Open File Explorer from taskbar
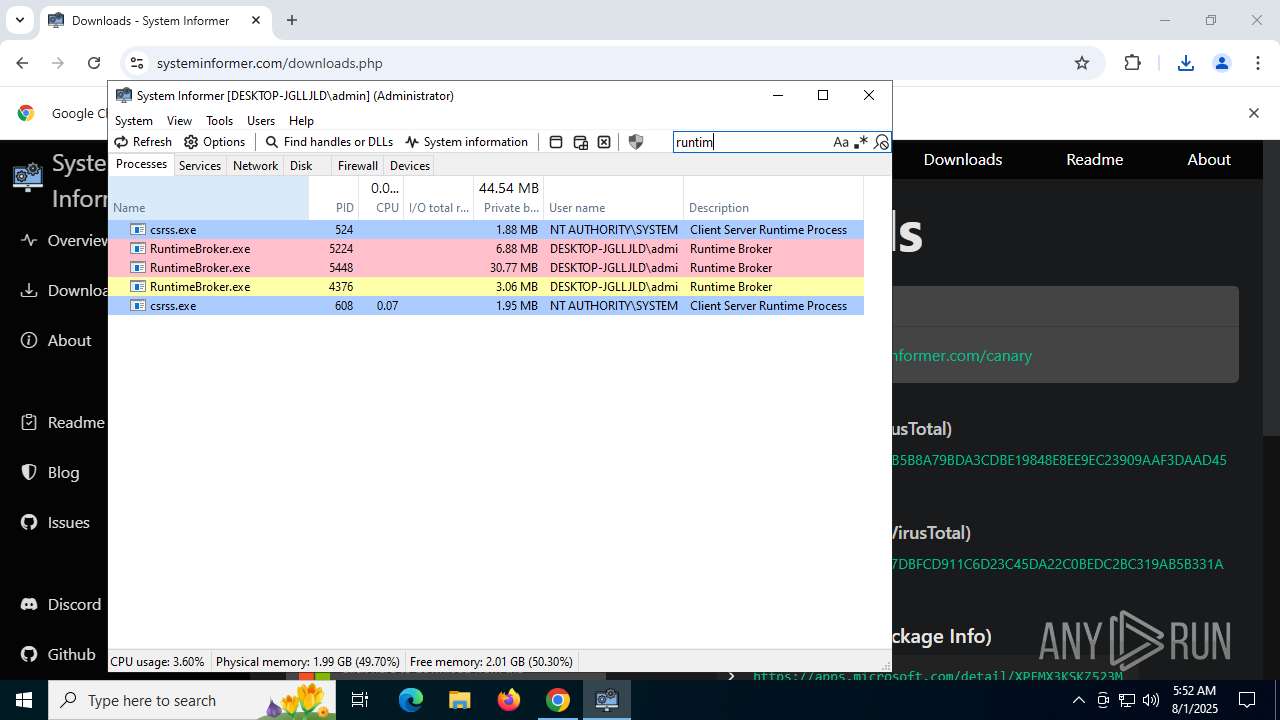This screenshot has width=1280, height=720. click(x=459, y=700)
